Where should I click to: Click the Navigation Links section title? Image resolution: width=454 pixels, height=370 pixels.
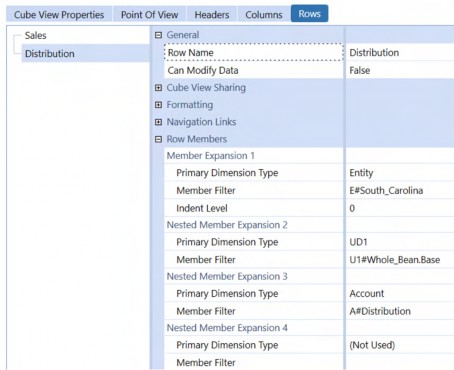click(x=201, y=122)
